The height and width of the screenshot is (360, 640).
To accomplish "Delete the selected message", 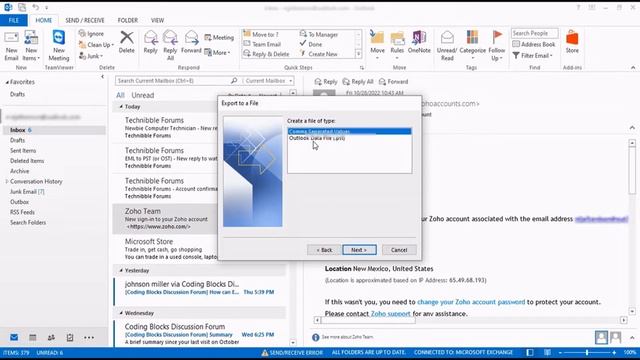I will point(127,42).
